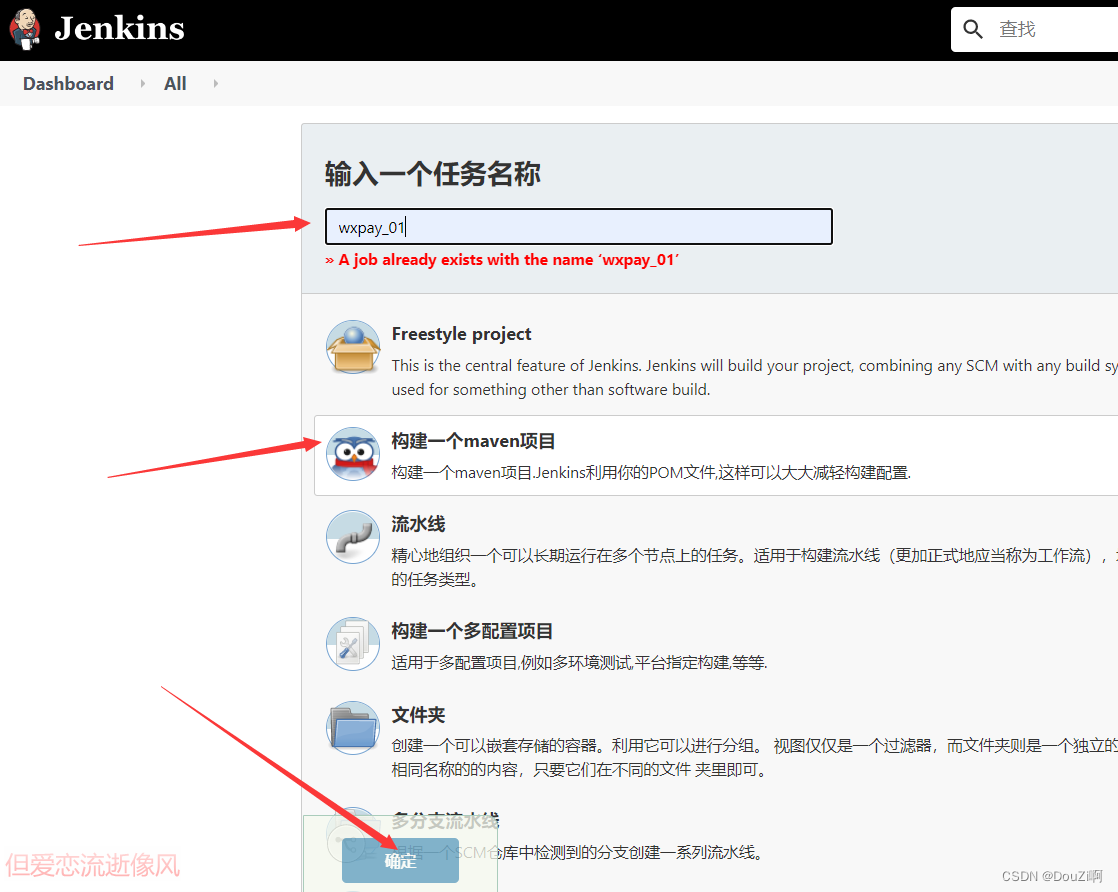This screenshot has width=1118, height=892.
Task: Choose the Freestyle project title
Action: click(461, 334)
